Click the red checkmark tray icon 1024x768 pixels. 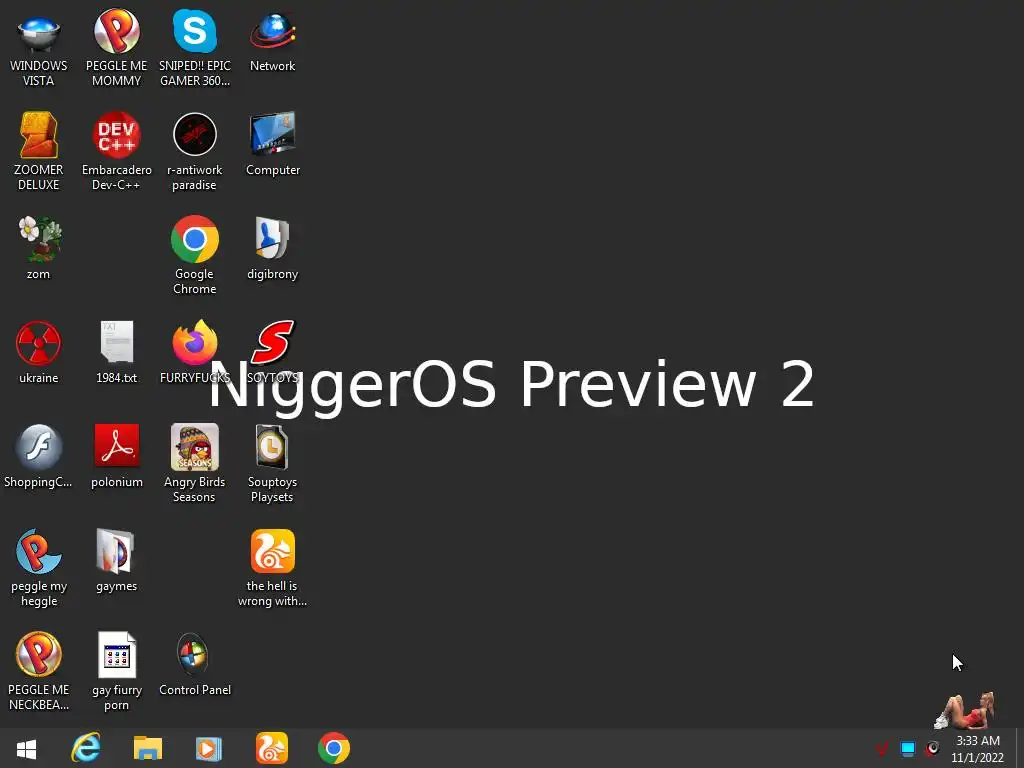click(882, 748)
